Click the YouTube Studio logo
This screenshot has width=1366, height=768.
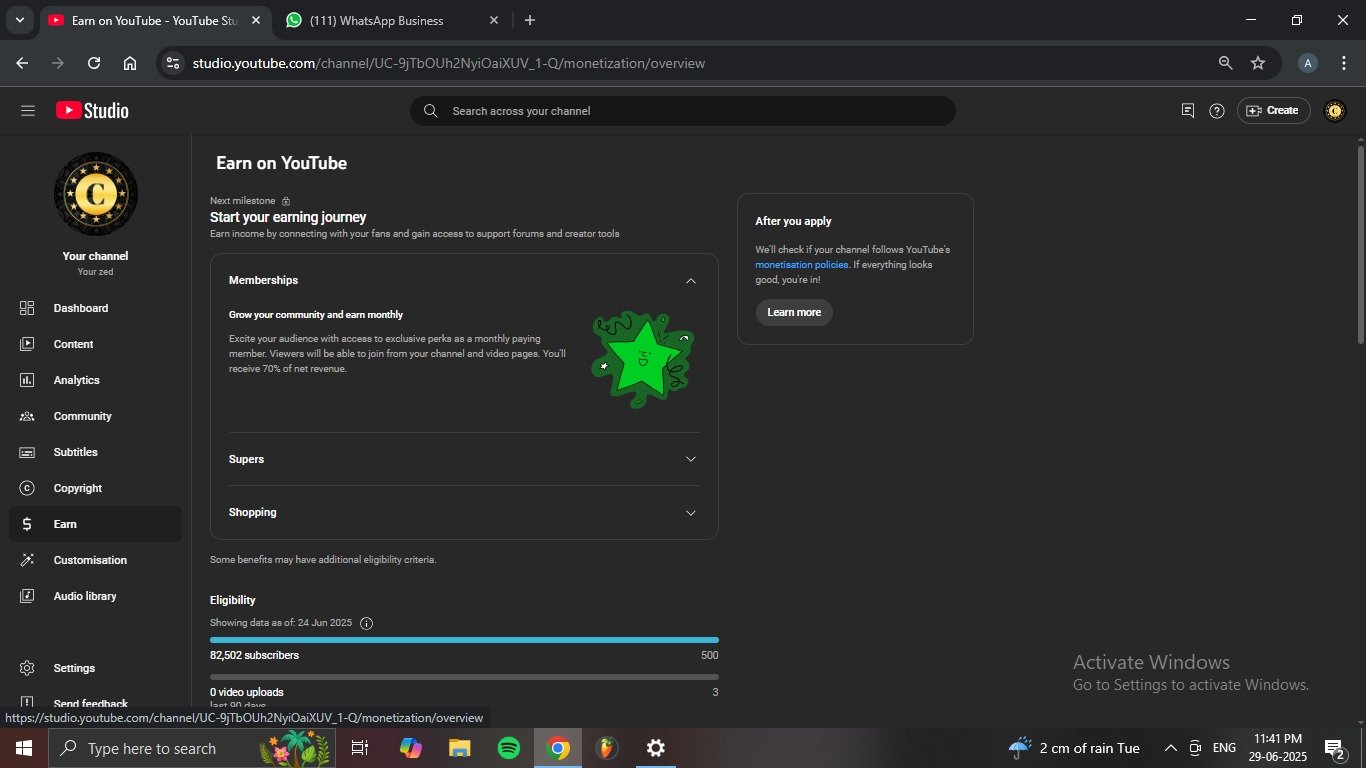coord(92,111)
